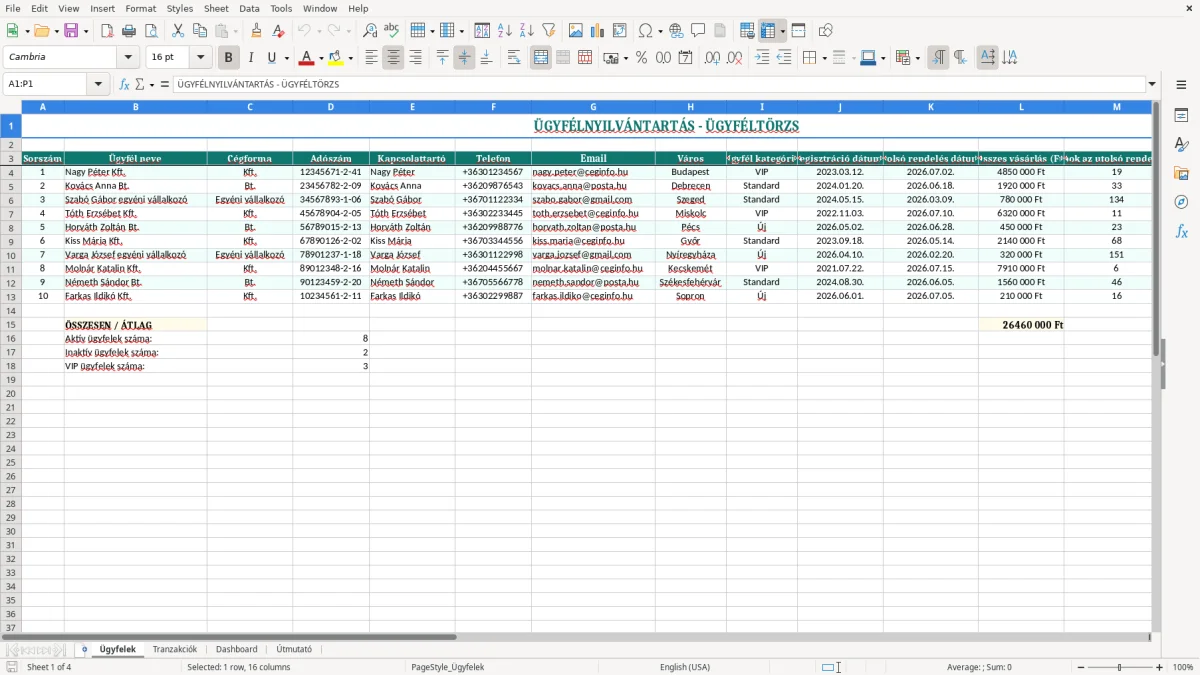Open the font size dropdown
This screenshot has height=675, width=1200.
201,58
